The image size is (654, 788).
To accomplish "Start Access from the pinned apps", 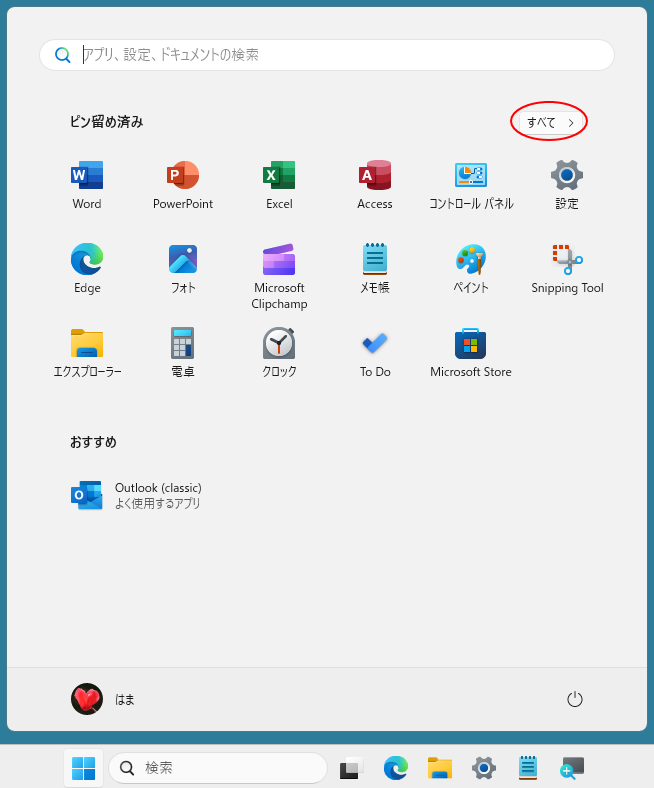I will 375,184.
